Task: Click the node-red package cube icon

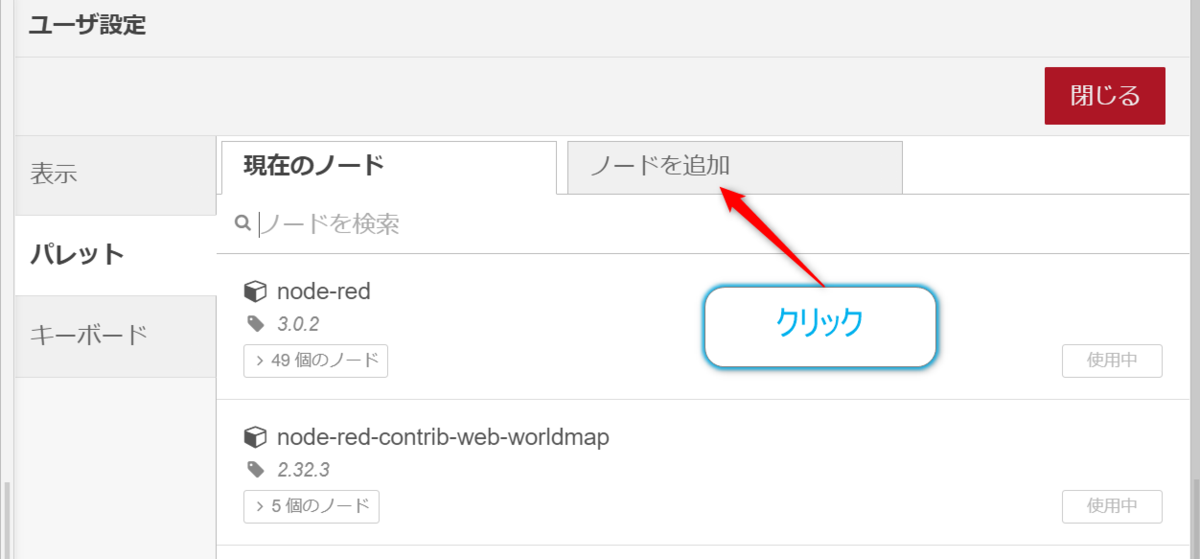Action: (256, 292)
